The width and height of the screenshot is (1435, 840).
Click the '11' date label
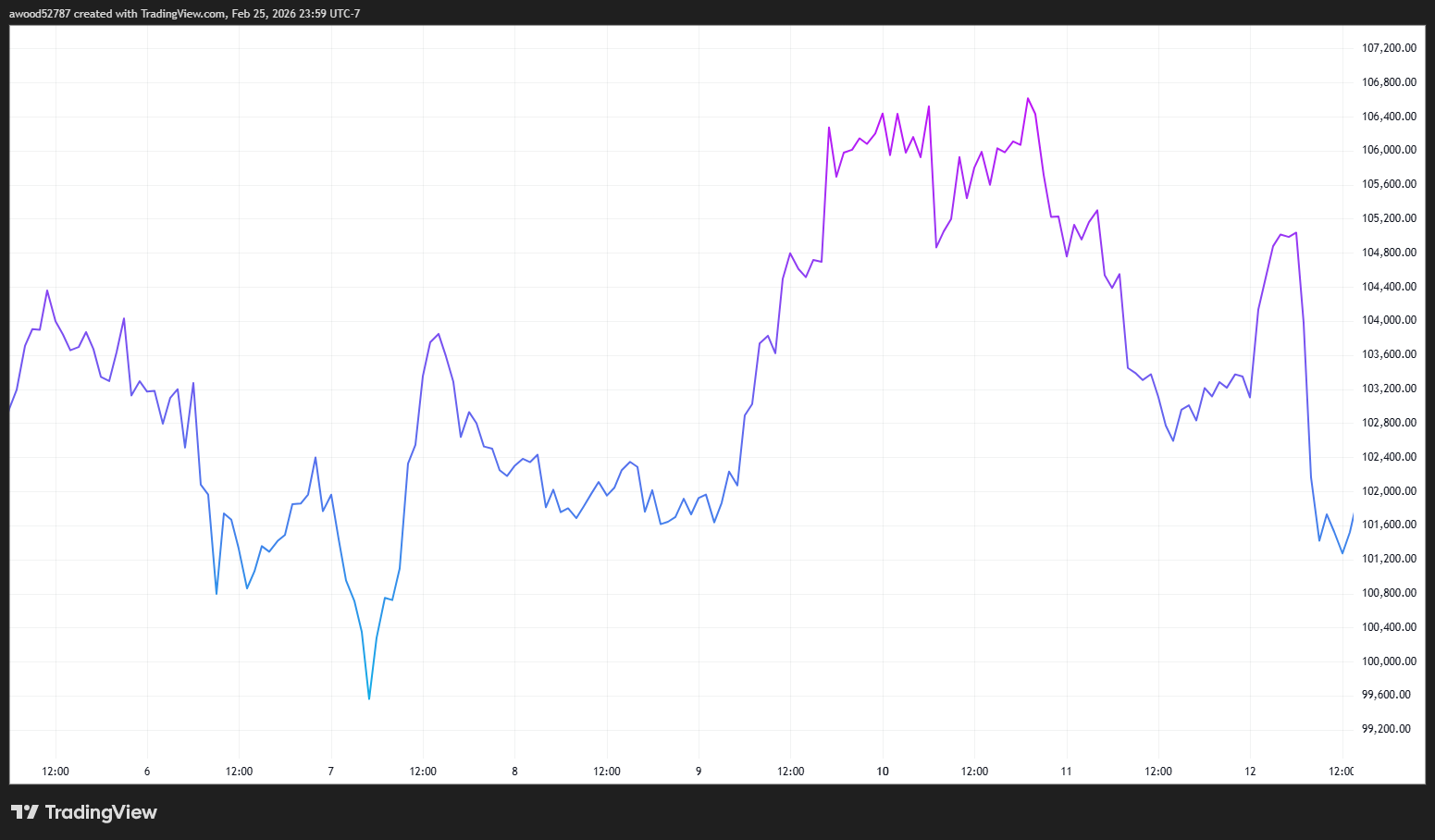(x=1066, y=771)
